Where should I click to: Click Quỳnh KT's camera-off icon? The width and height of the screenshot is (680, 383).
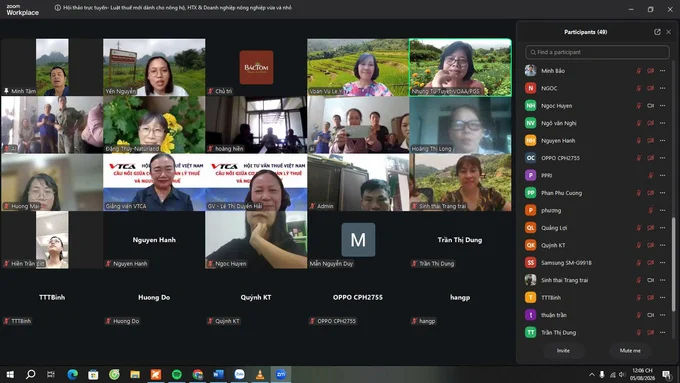pyautogui.click(x=651, y=246)
